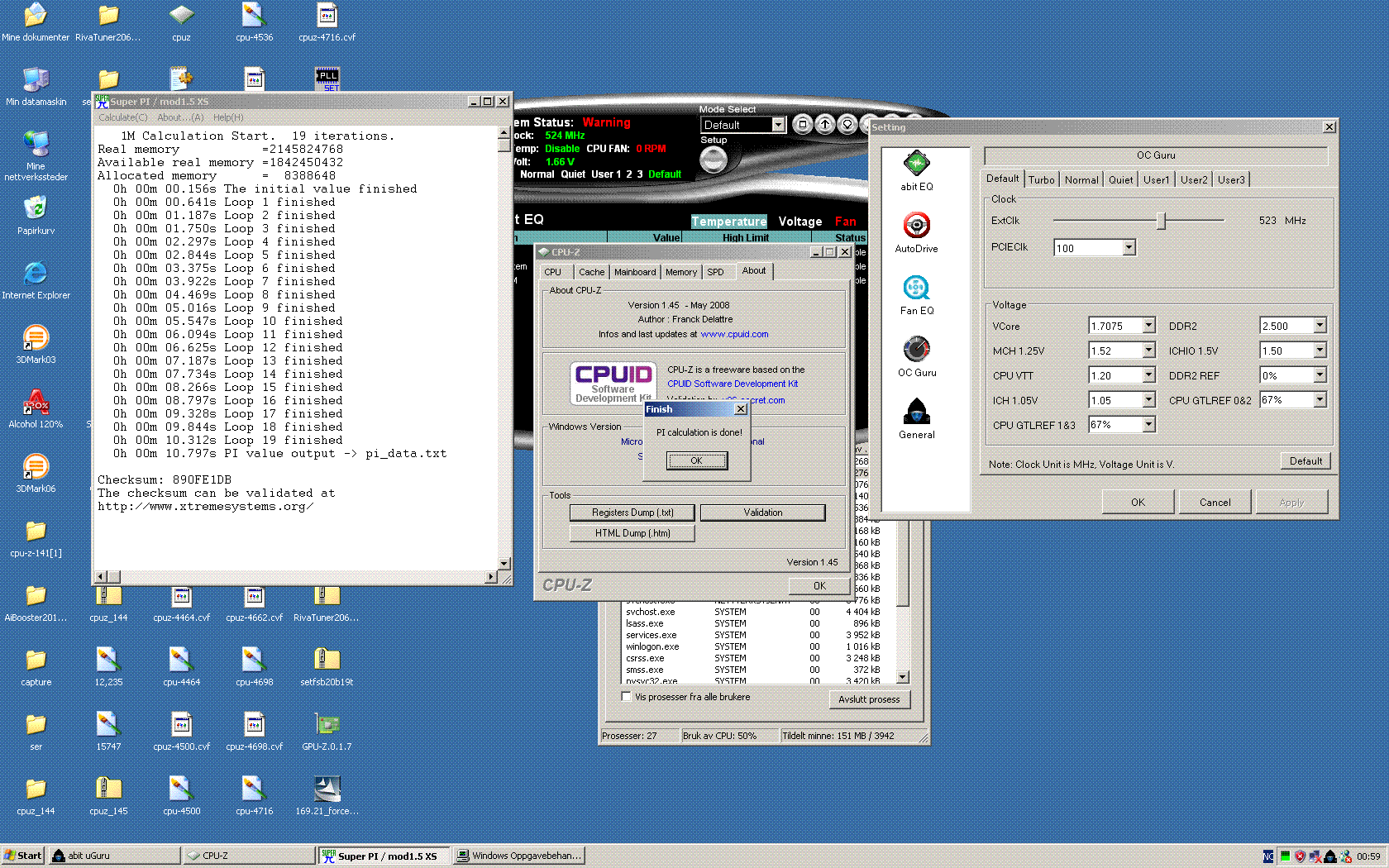Open Mine dokumenter desktop icon
Viewport: 1389px width, 868px height.
click(36, 22)
